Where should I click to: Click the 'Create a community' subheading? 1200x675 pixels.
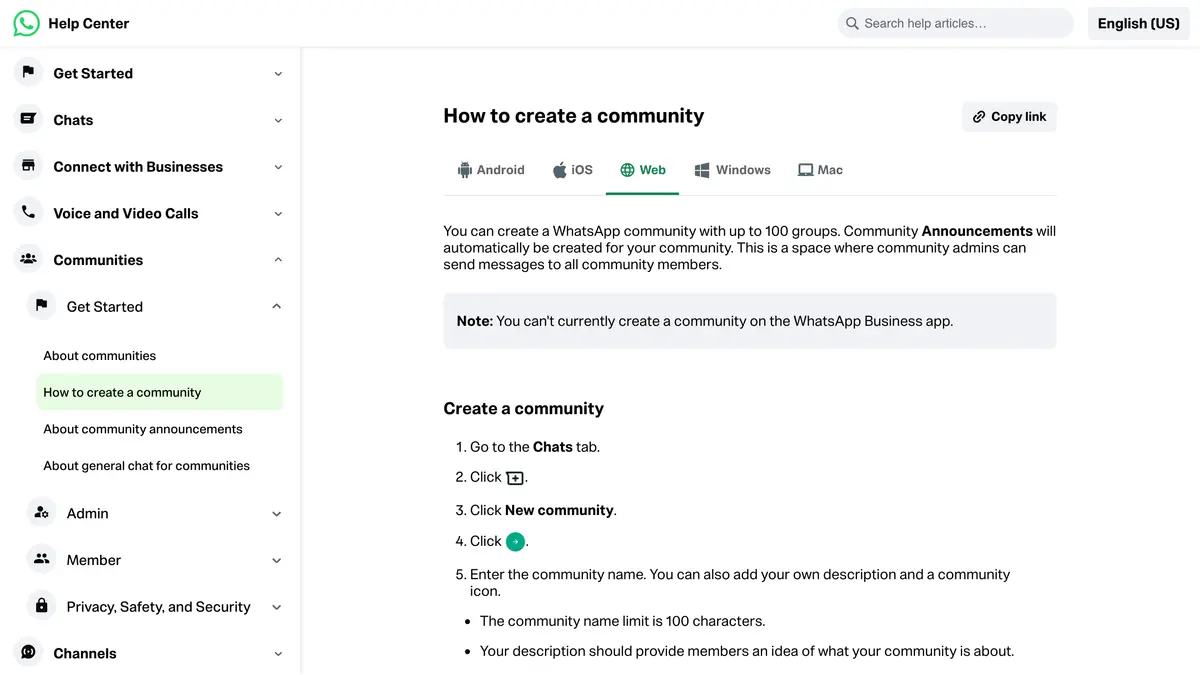[x=523, y=408]
